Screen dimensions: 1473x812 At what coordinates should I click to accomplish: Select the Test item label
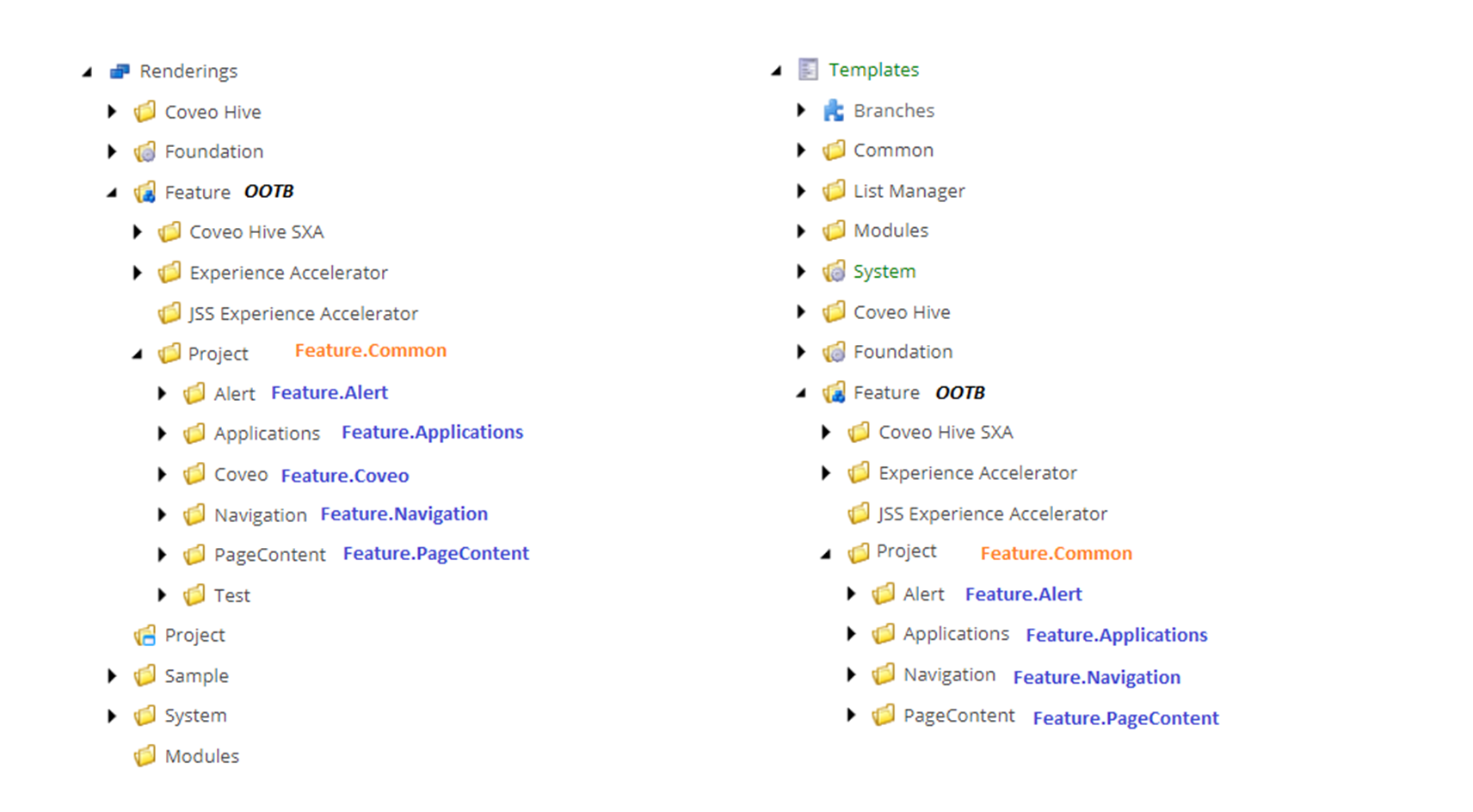pos(231,595)
